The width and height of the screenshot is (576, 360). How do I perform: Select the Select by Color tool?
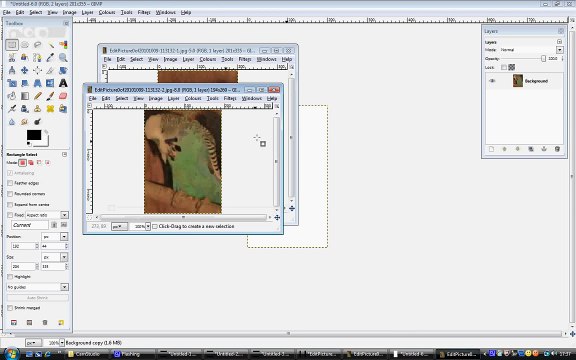[63, 45]
